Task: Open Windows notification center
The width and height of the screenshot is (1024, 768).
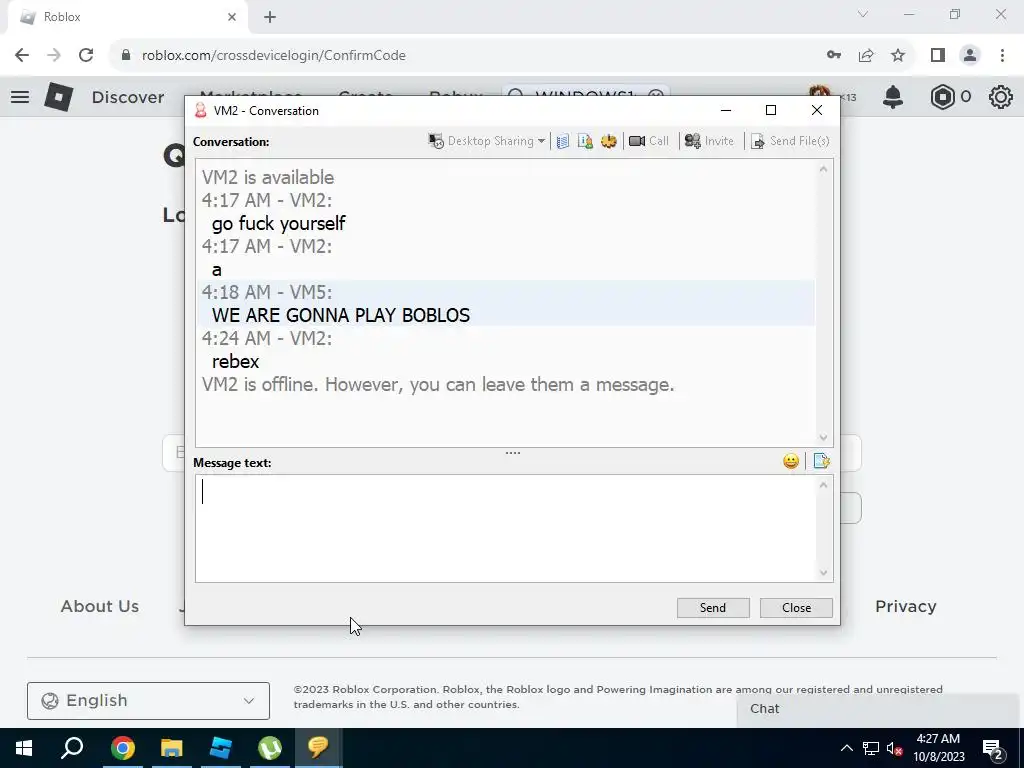Action: coord(993,748)
